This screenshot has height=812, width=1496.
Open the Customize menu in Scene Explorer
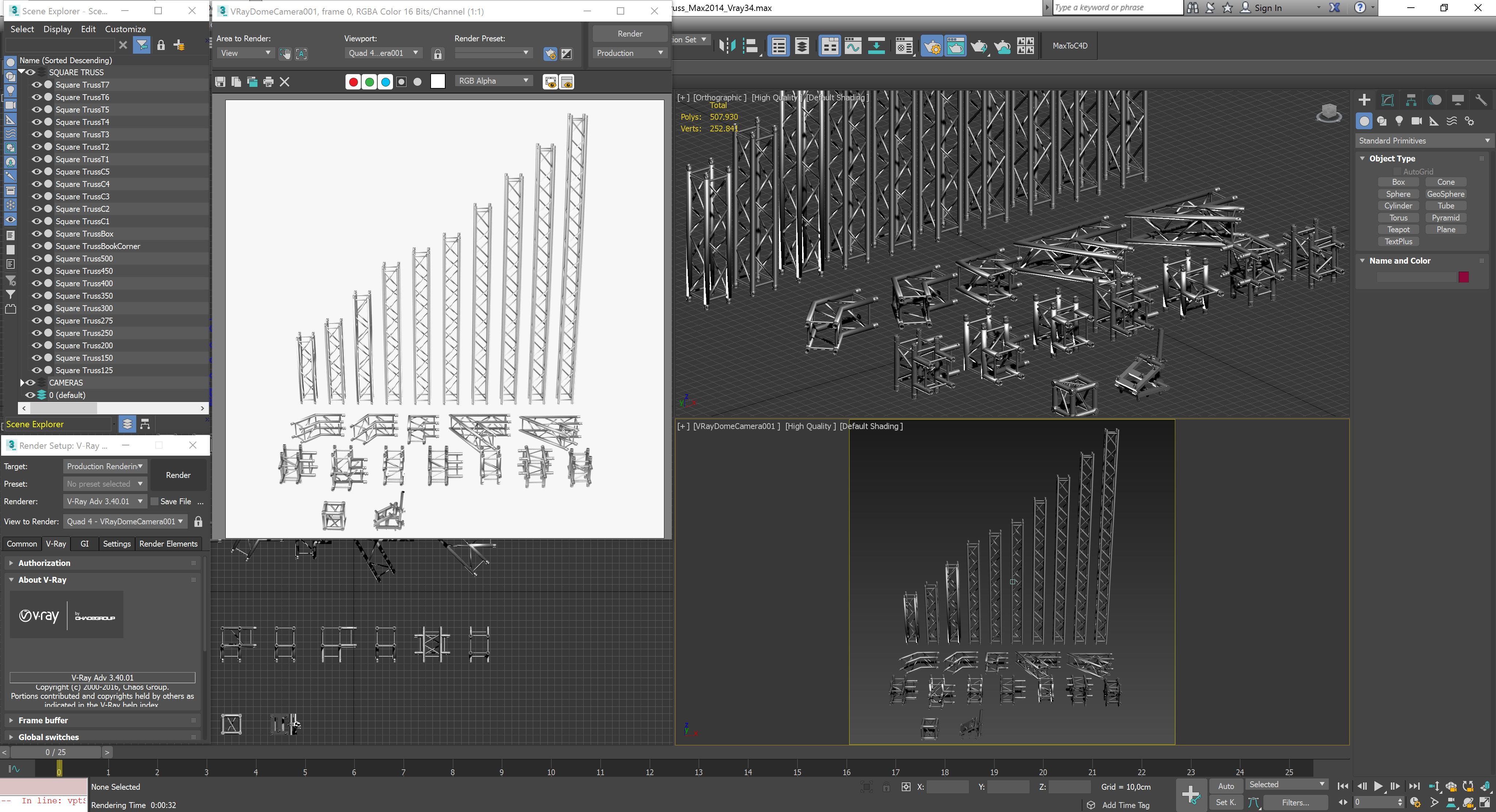[125, 29]
